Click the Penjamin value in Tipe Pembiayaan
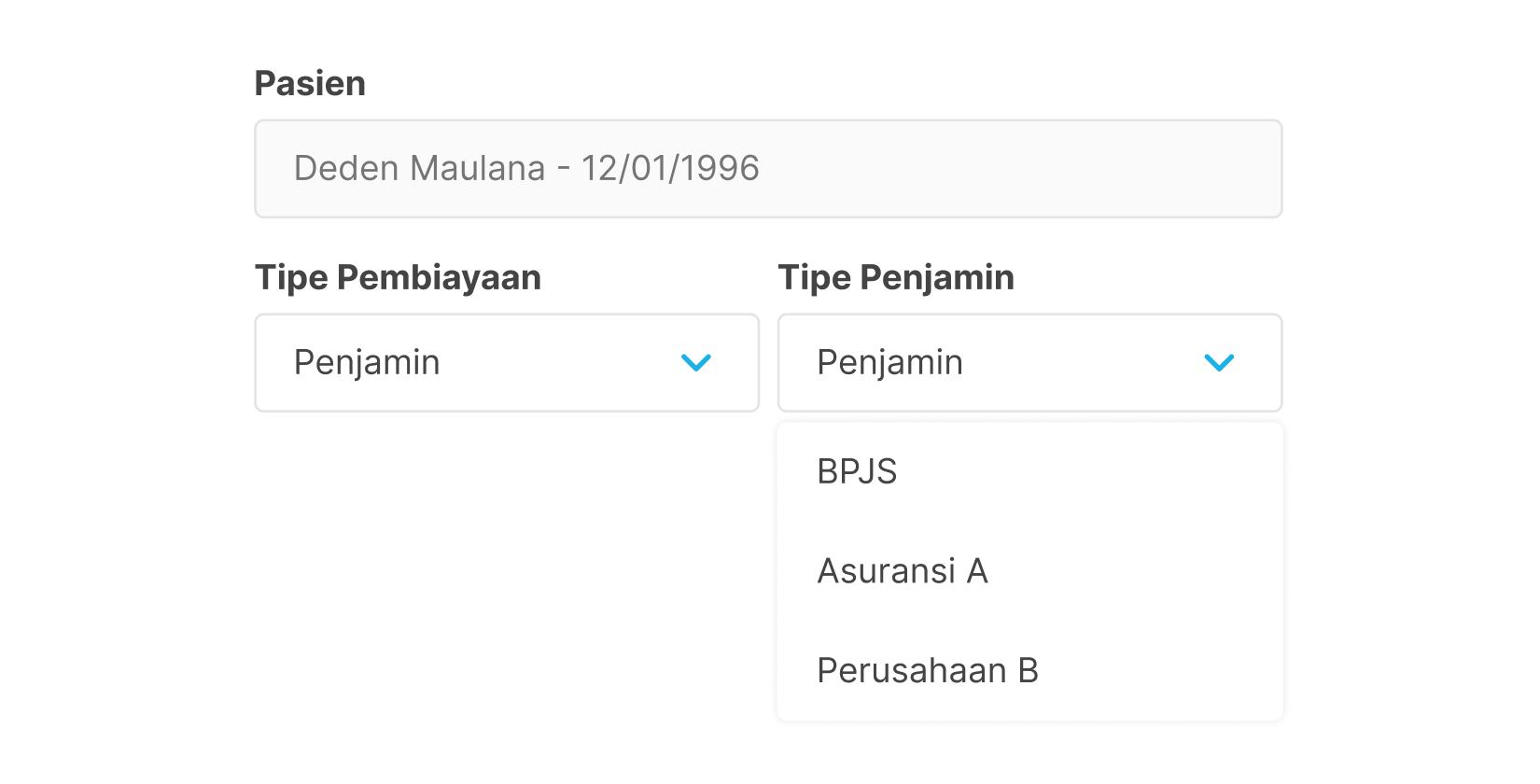This screenshot has height=784, width=1540. (368, 362)
